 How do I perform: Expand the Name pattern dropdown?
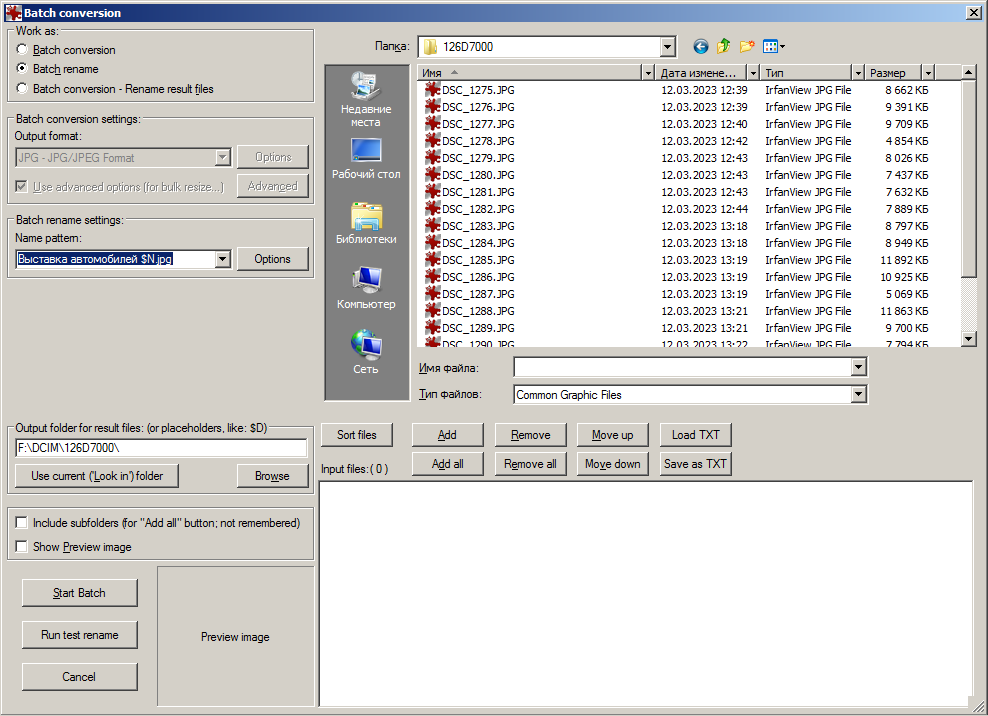(222, 259)
